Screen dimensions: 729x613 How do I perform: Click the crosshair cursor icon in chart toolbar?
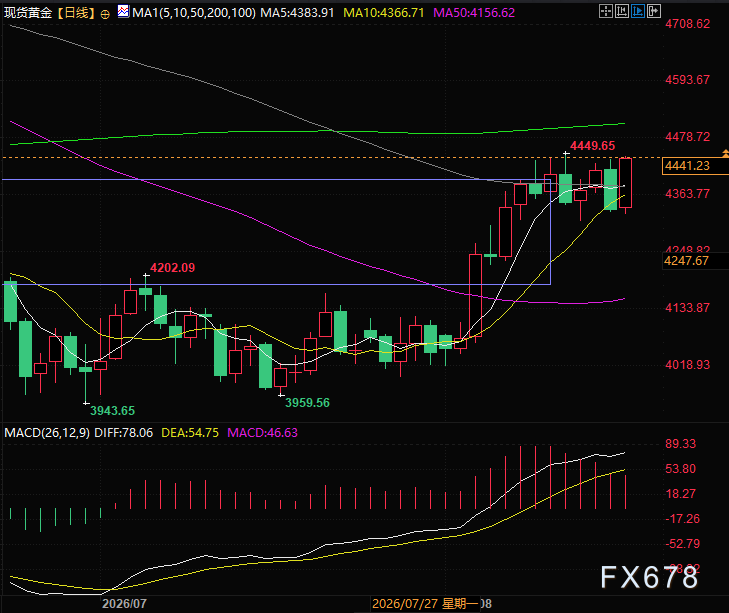(606, 11)
